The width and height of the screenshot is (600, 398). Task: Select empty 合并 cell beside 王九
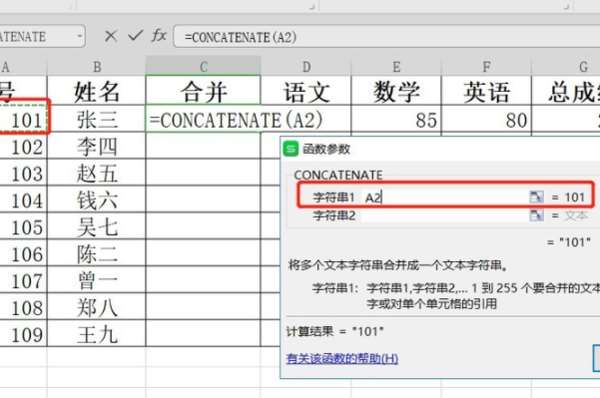203,333
